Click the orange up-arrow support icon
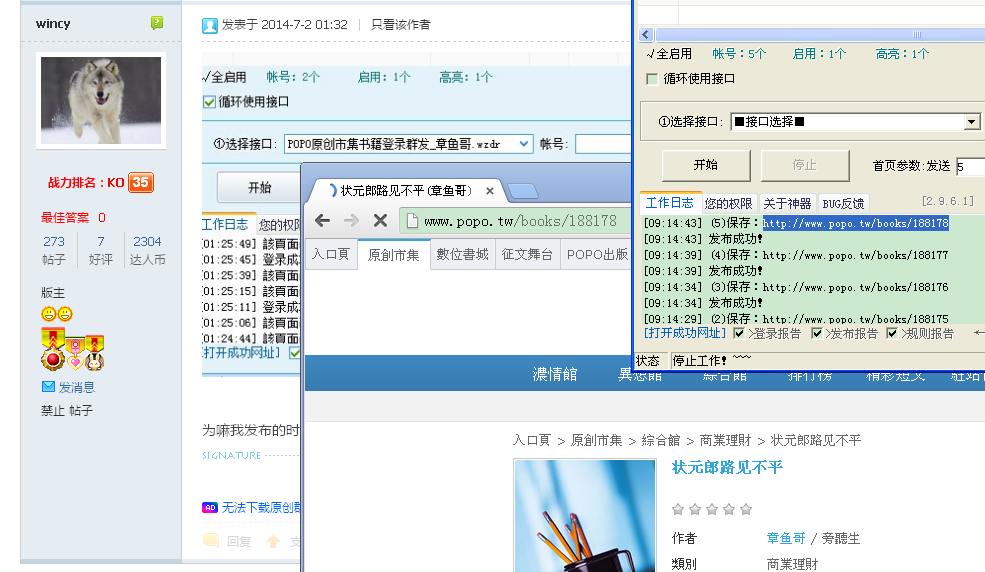 [x=273, y=541]
